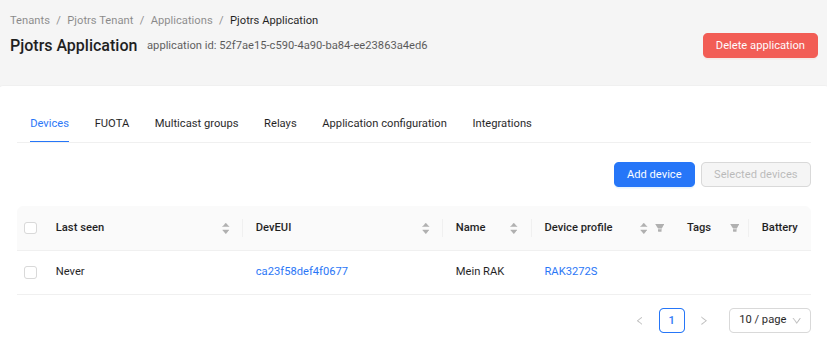
Task: Click the application id text
Action: pyautogui.click(x=287, y=45)
